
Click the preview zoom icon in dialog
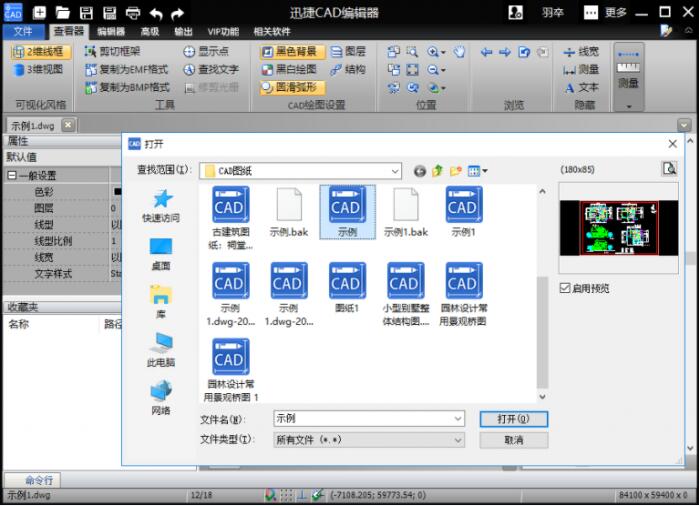669,169
